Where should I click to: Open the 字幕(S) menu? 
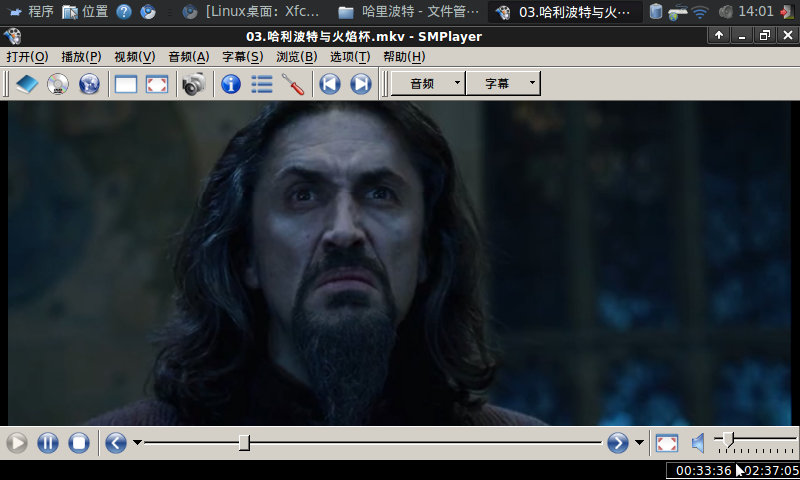[242, 57]
